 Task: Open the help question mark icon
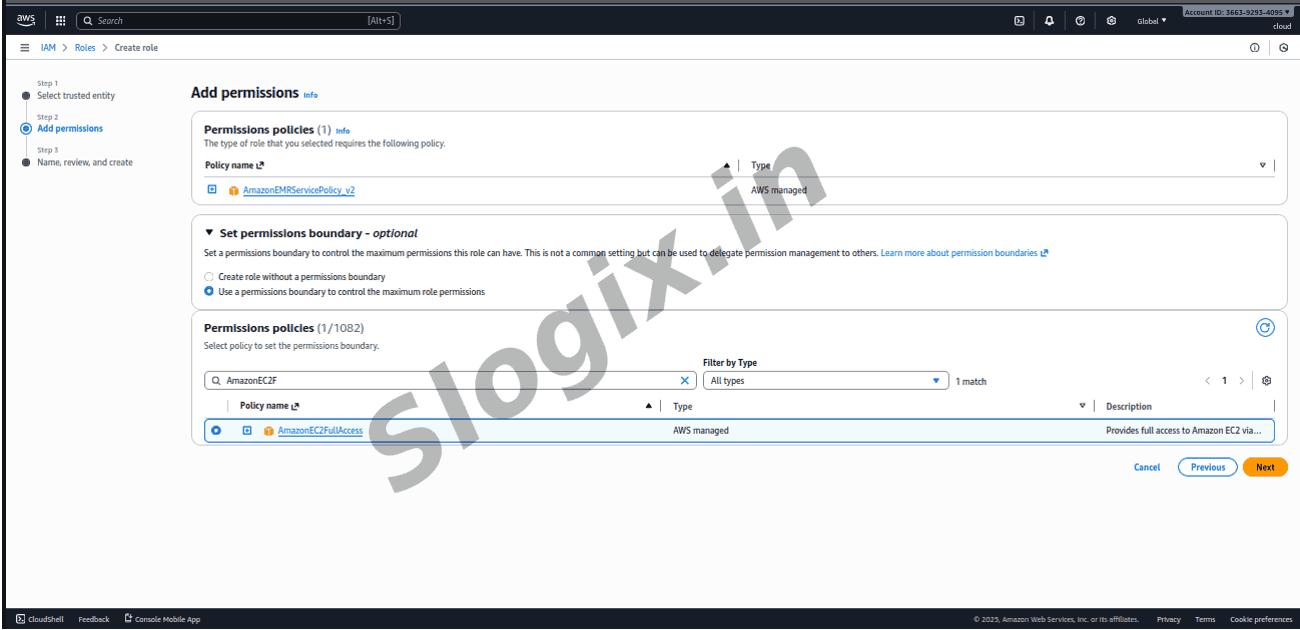pos(1080,20)
